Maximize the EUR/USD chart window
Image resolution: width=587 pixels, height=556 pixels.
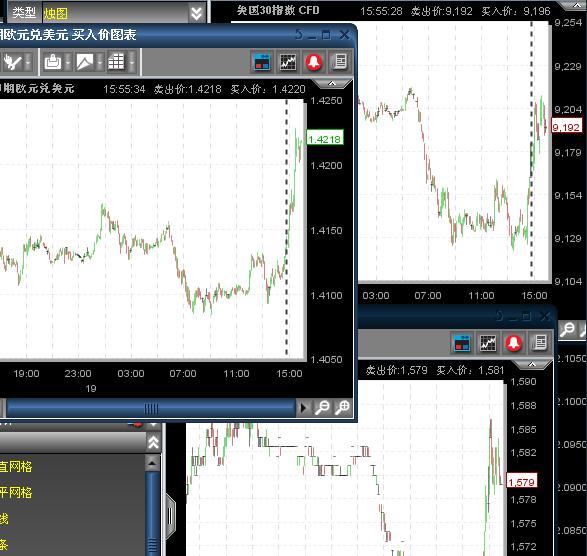tap(326, 35)
